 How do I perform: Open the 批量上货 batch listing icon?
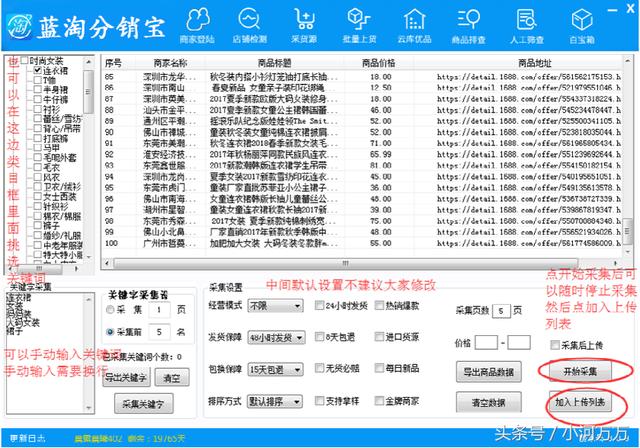coord(359,25)
